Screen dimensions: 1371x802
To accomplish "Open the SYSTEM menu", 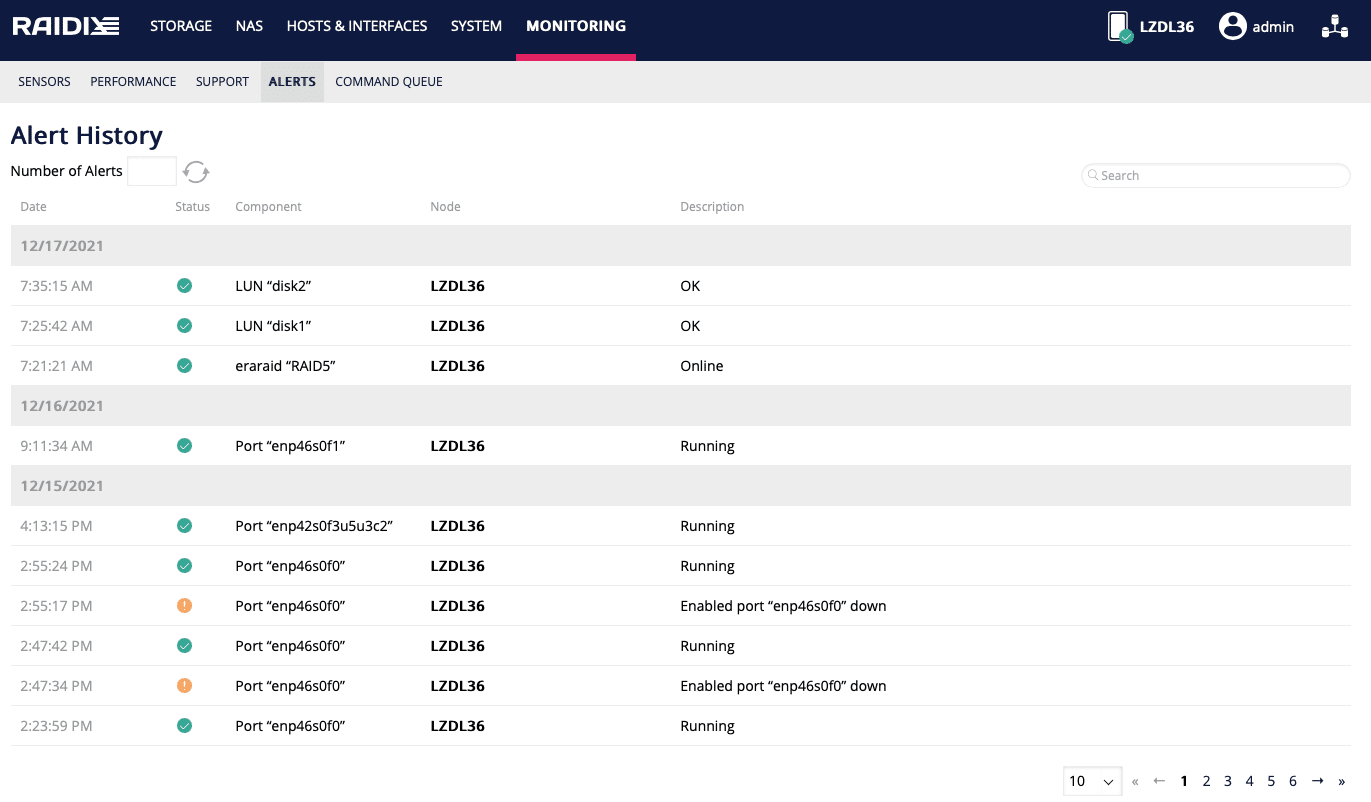I will point(476,27).
